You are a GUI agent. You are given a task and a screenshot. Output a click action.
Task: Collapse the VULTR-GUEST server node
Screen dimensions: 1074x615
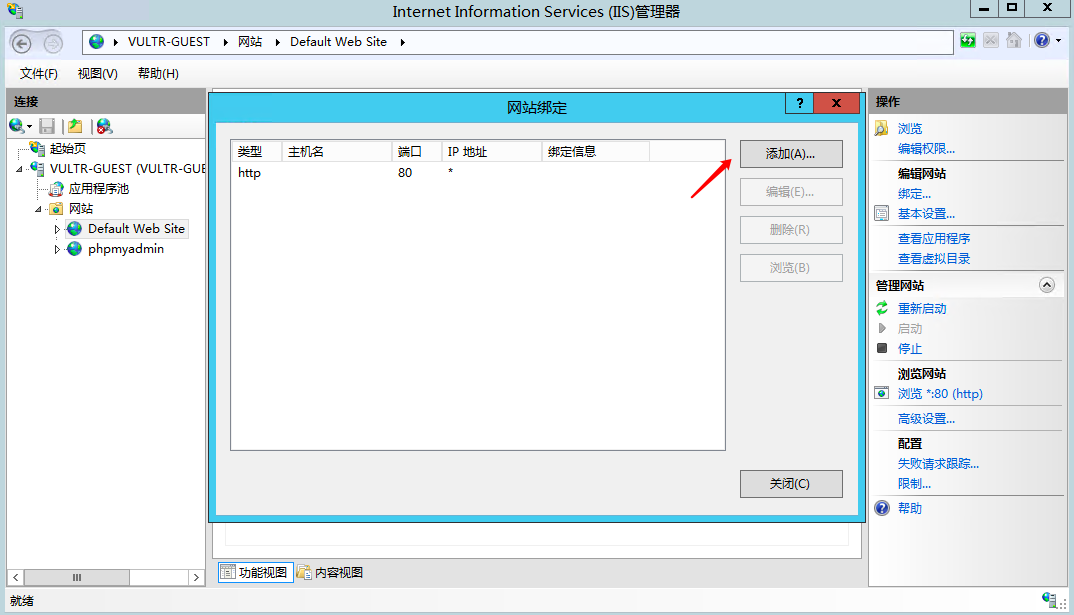(19, 168)
